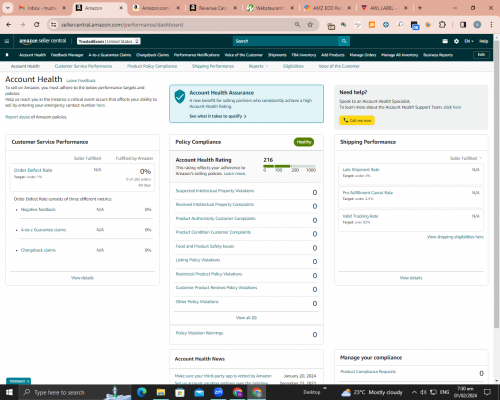Click the search magnifier button in Seller Central
The width and height of the screenshot is (500, 400).
point(344,41)
